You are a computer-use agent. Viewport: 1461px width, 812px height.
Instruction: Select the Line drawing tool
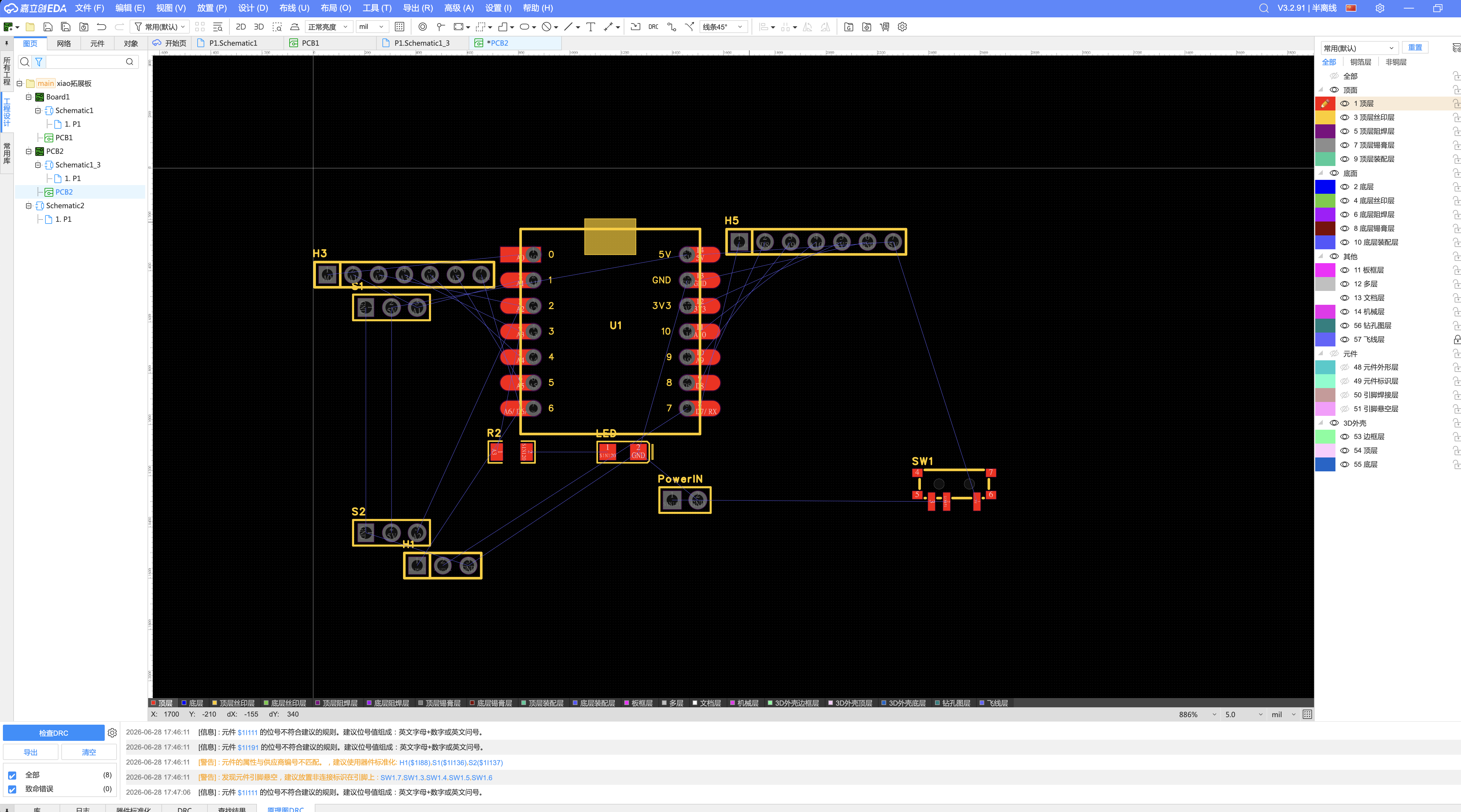568,27
